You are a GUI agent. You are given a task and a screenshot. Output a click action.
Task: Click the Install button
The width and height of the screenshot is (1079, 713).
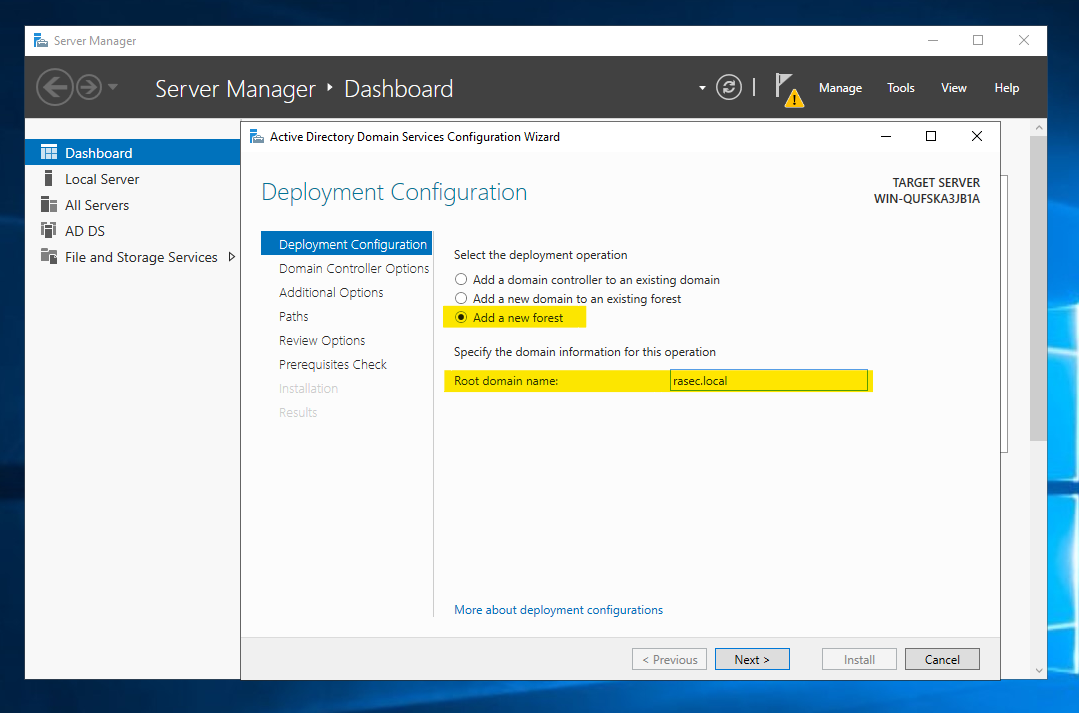(859, 659)
